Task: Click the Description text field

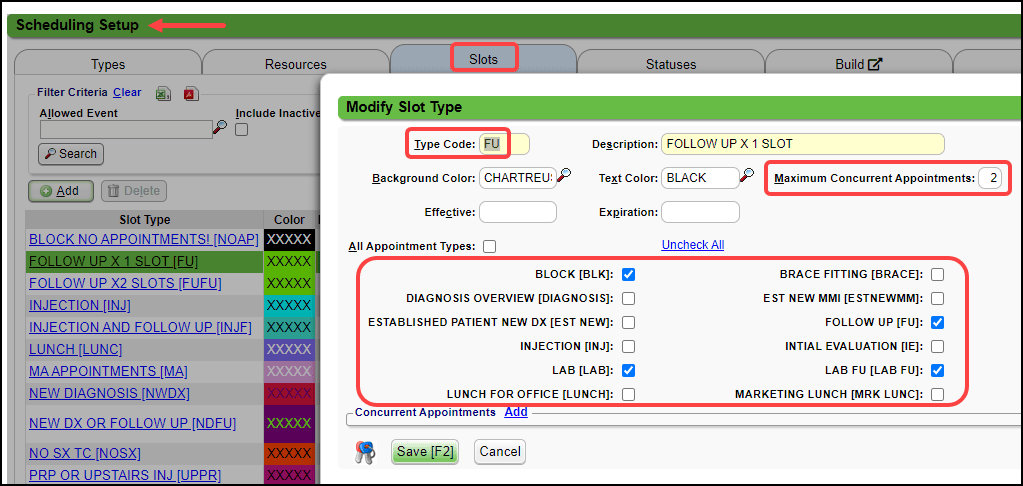Action: (802, 144)
